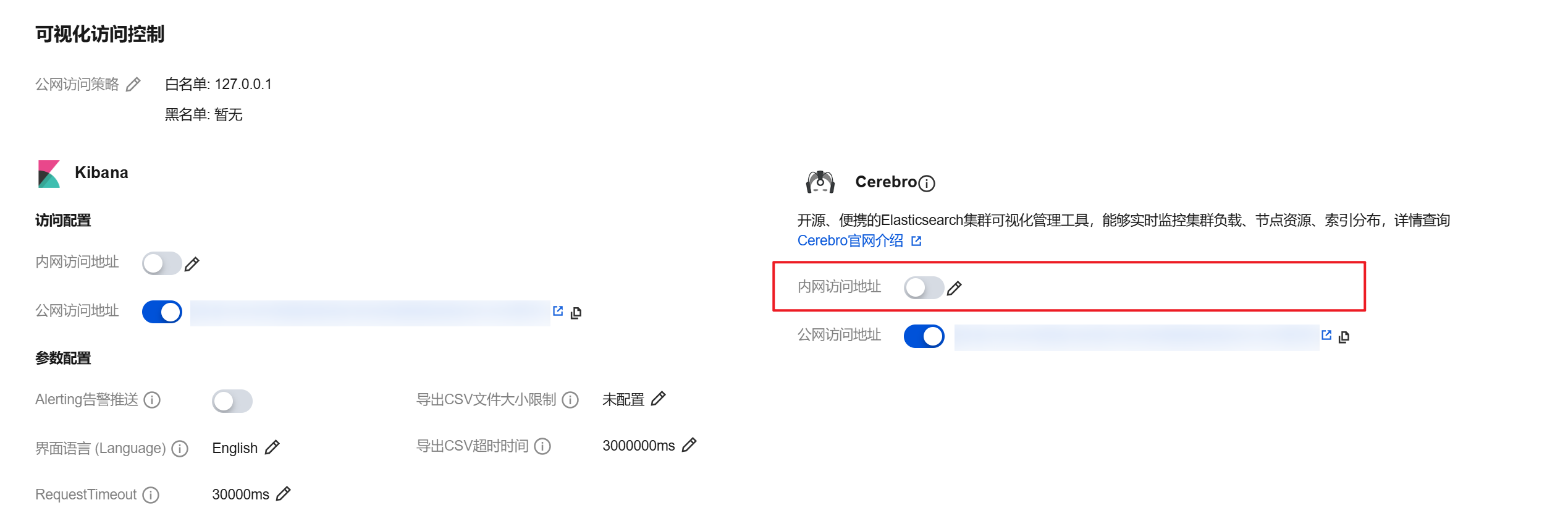Screen dimensions: 1568x526
Task: Enable Cerebro 内网访问地址 switch
Action: (924, 287)
